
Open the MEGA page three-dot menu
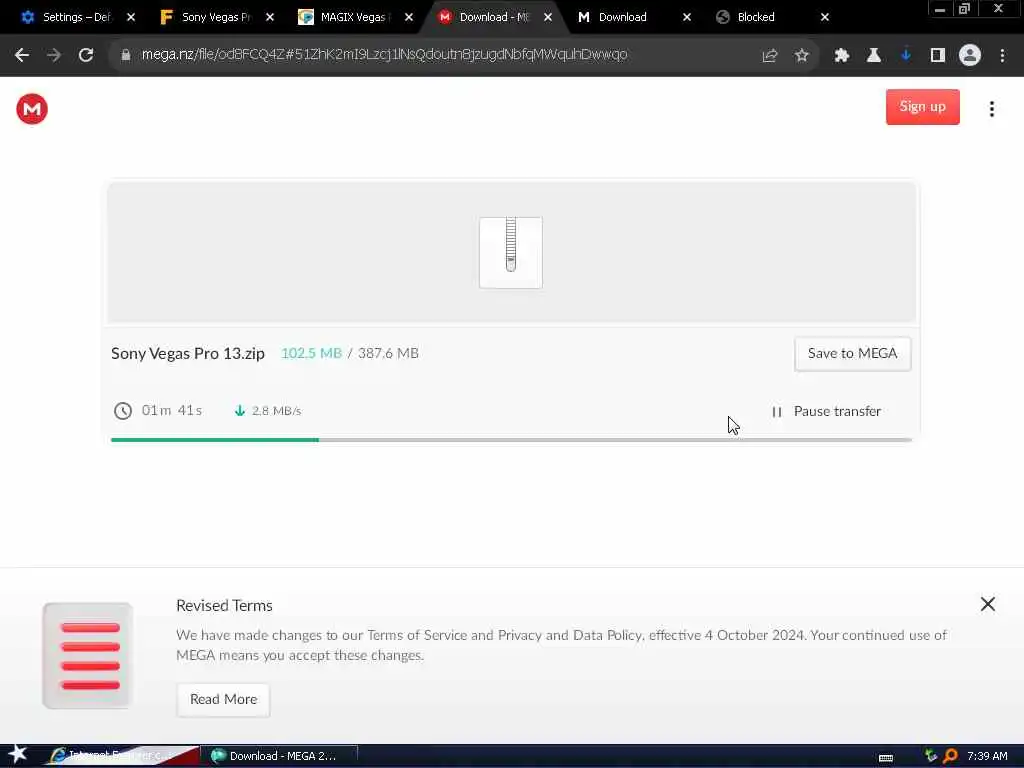[991, 109]
